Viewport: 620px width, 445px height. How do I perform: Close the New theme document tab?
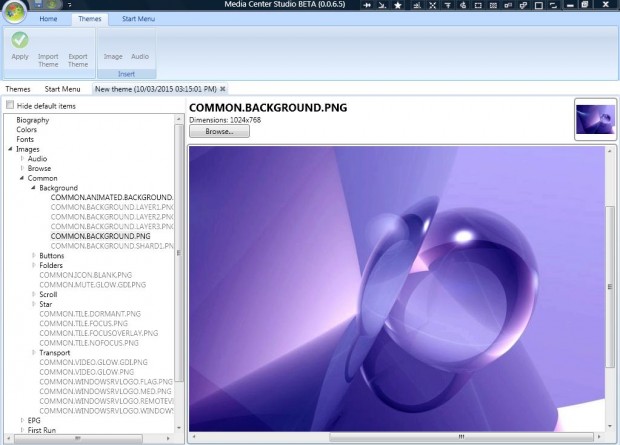click(223, 89)
